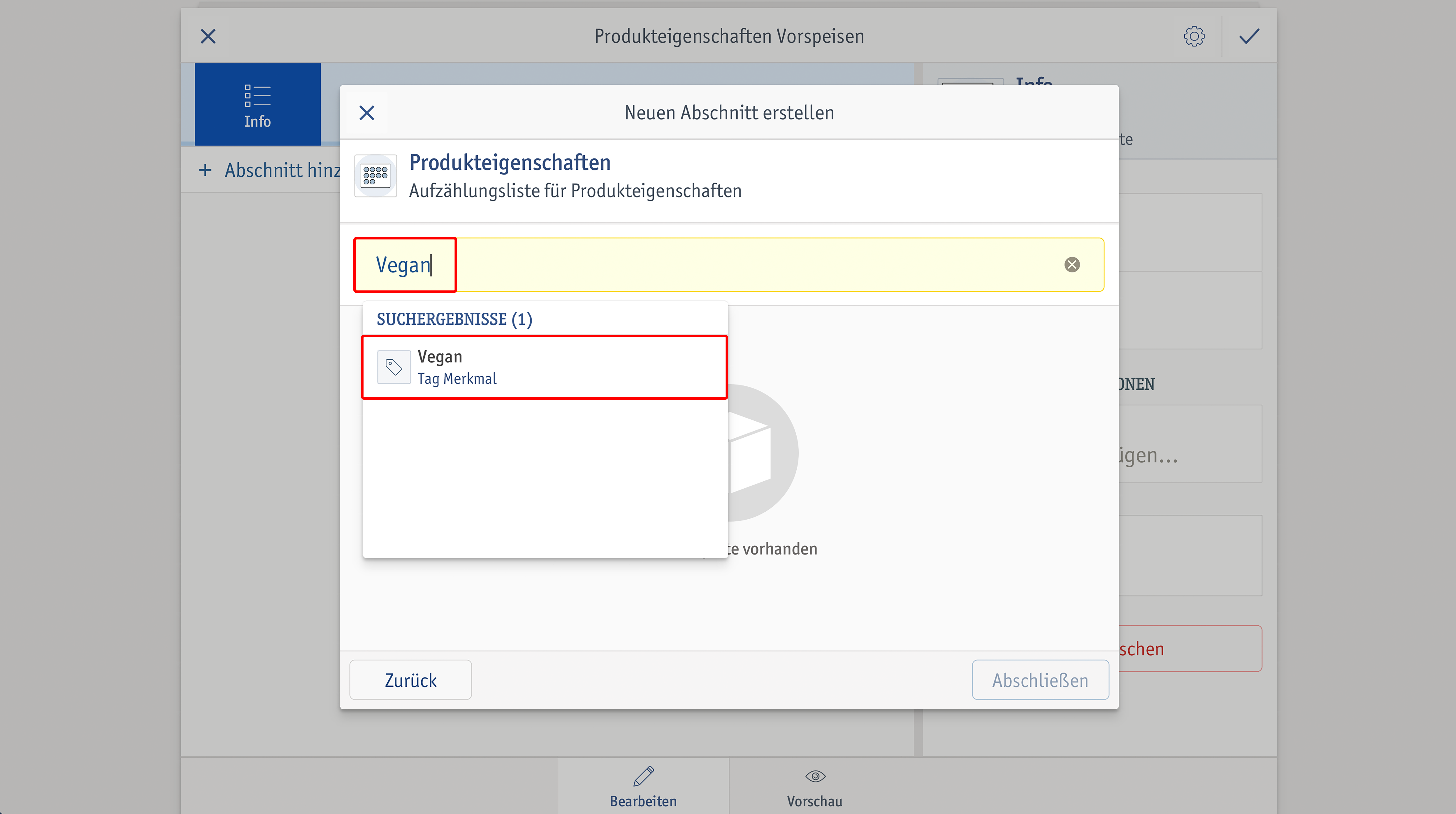
Task: Click the SUCHERGEBNISSE (1) heading
Action: pyautogui.click(x=454, y=319)
